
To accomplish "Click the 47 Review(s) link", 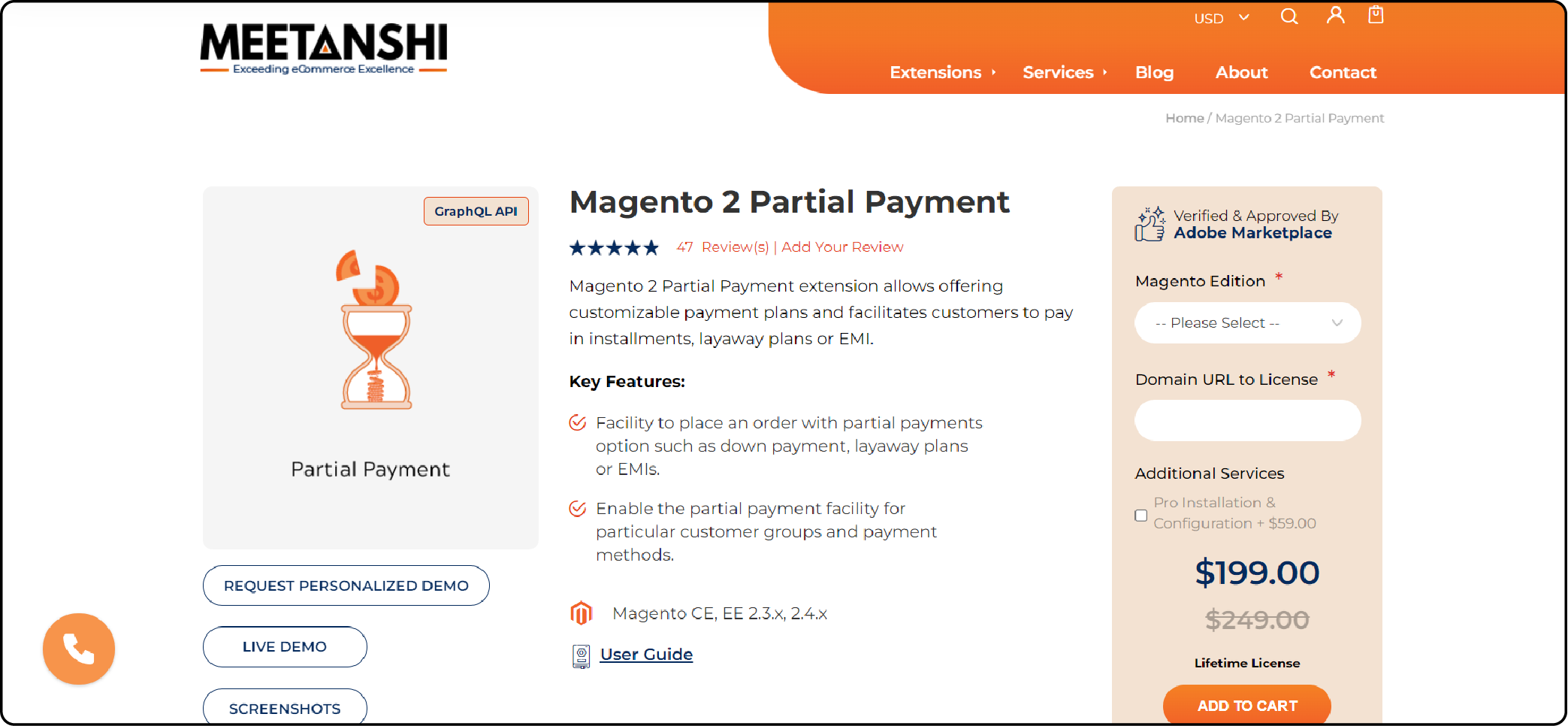I will tap(723, 247).
